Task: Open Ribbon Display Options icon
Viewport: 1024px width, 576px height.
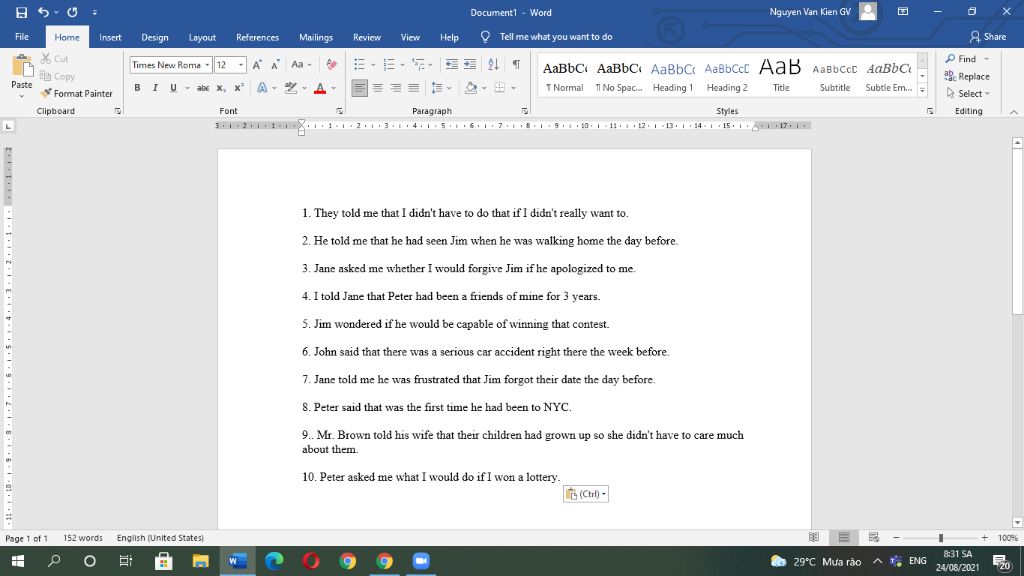Action: (903, 12)
